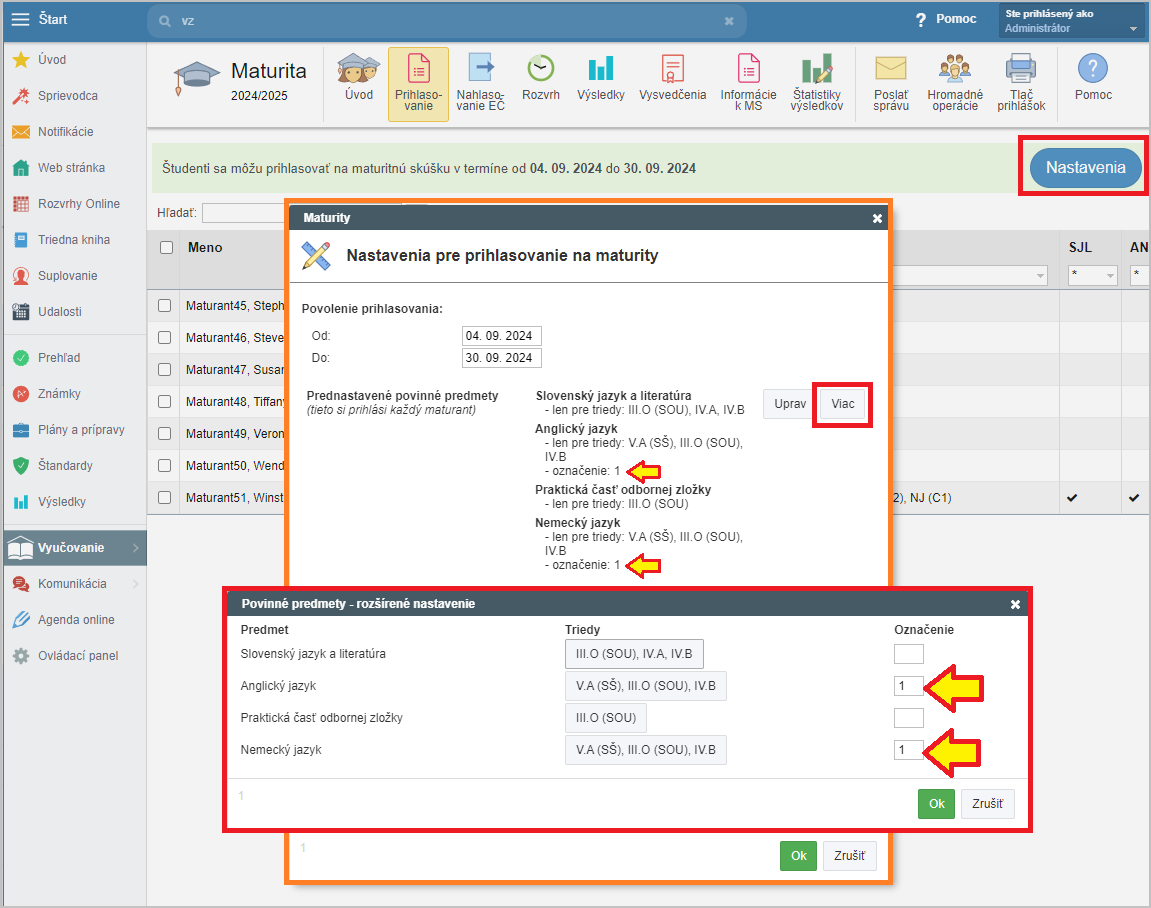Toggle the select-all checkbox beside Meno
The image size is (1151, 908).
pos(166,248)
